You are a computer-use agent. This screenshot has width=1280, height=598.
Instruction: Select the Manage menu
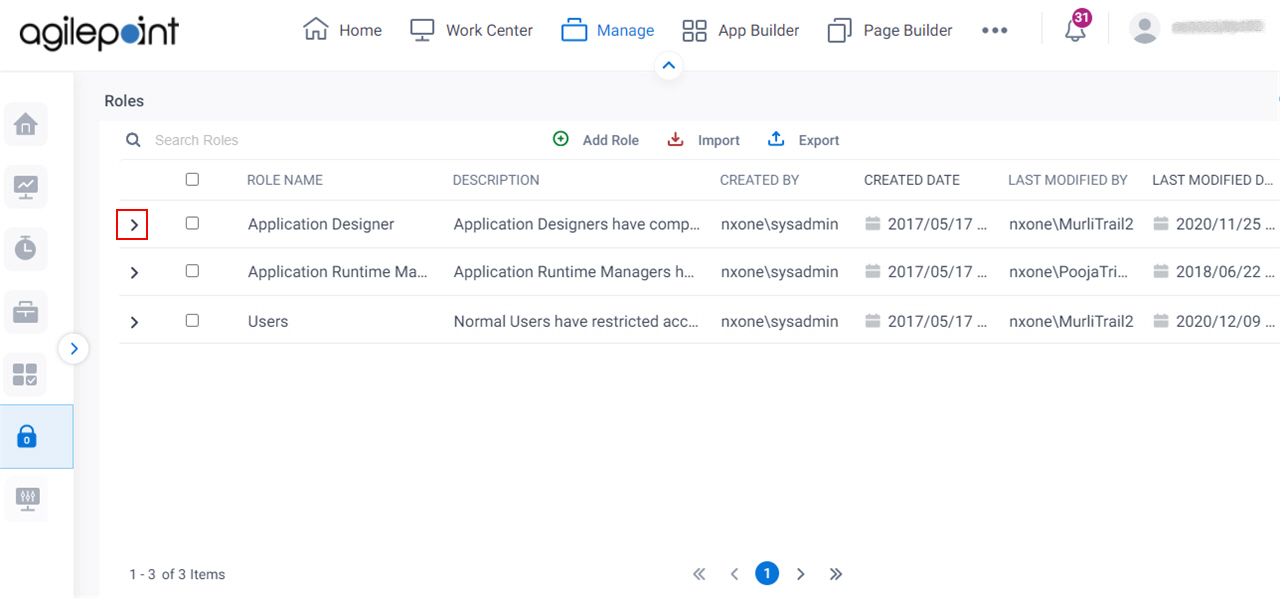607,30
